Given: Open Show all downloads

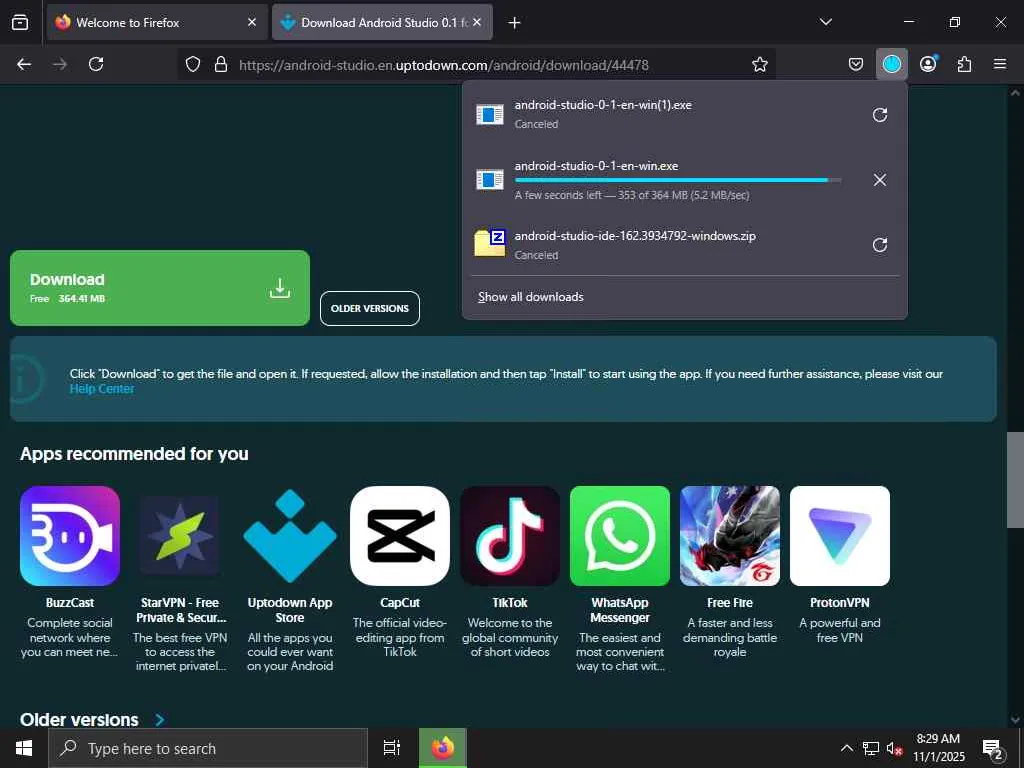Looking at the screenshot, I should pos(530,297).
